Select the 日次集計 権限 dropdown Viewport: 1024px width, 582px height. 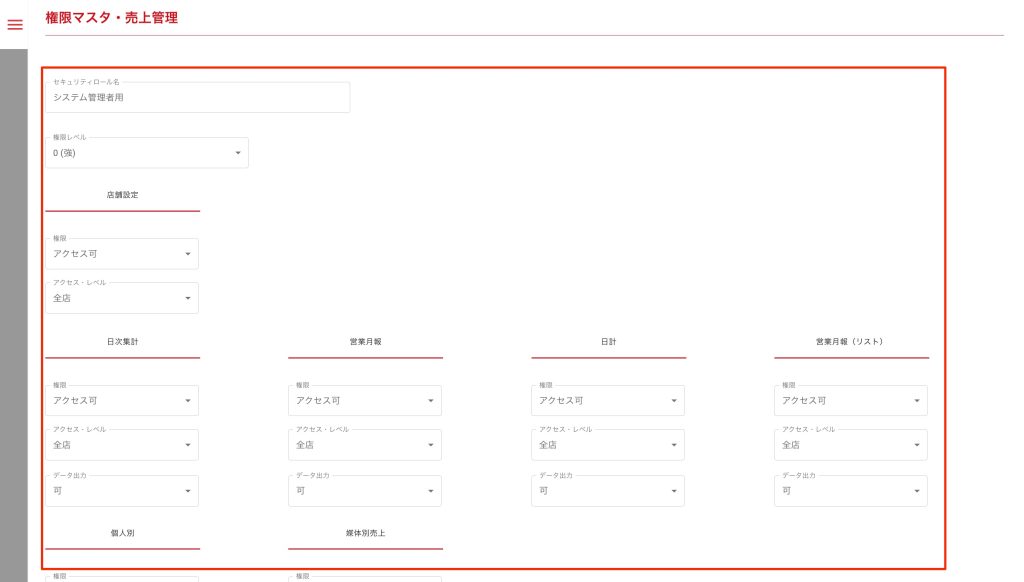[x=122, y=400]
